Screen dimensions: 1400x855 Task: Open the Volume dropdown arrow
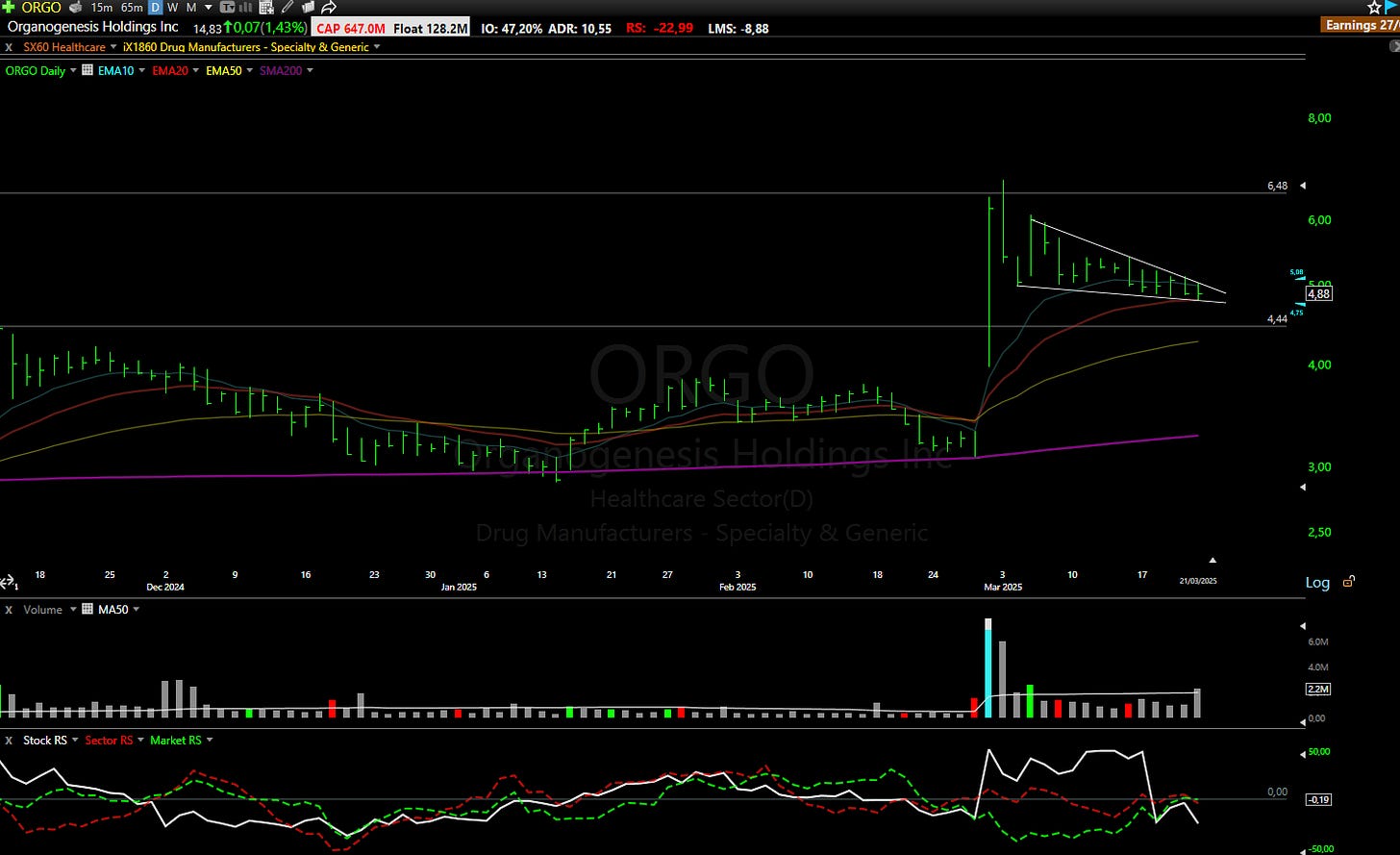click(73, 609)
